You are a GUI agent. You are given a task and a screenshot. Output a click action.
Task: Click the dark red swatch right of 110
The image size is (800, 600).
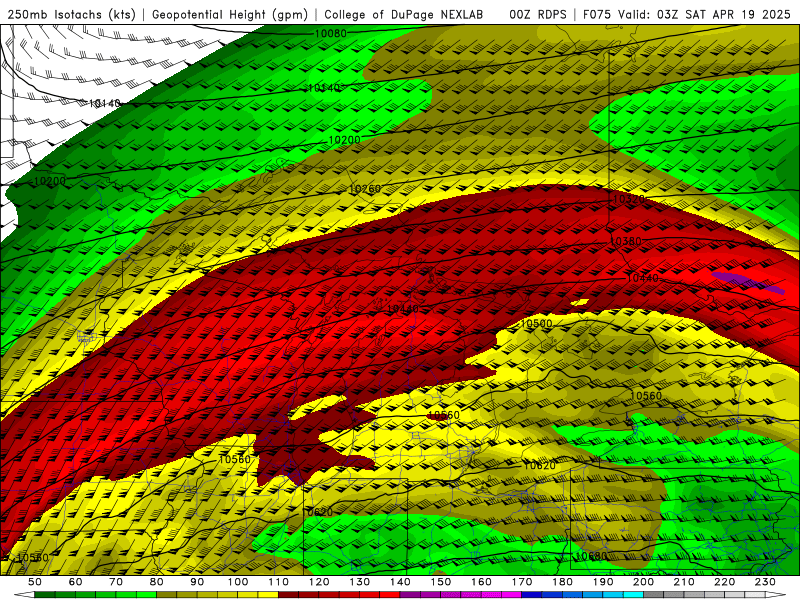288,595
